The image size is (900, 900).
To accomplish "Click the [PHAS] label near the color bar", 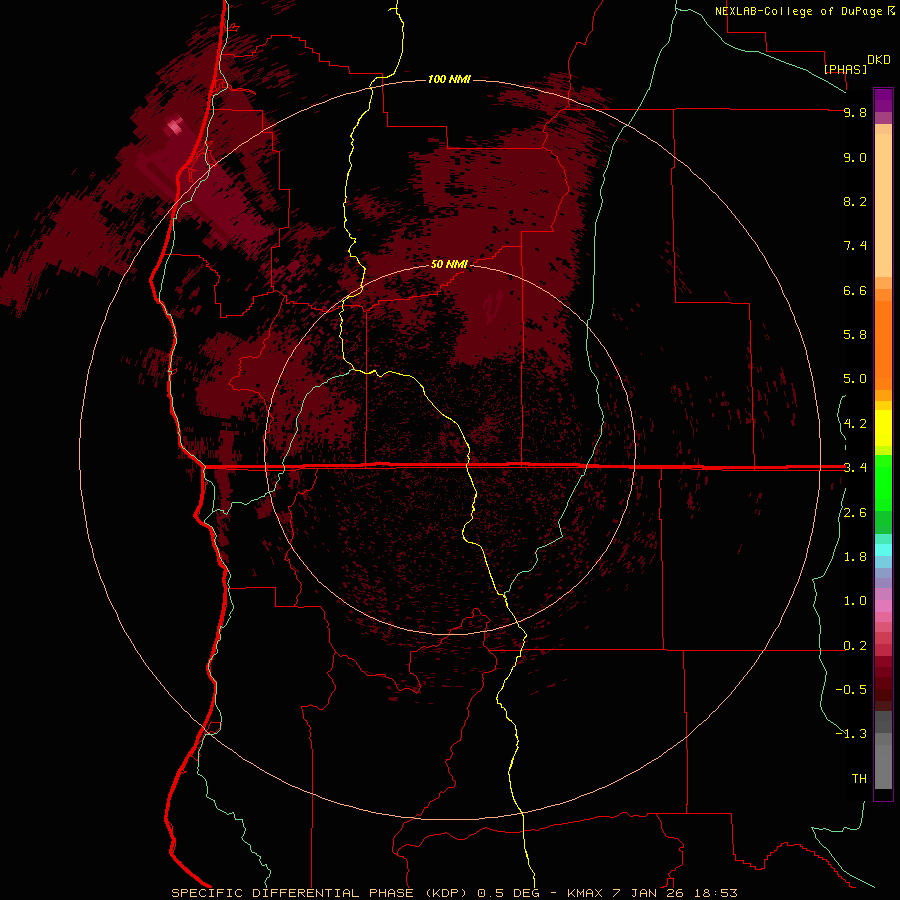I will (845, 69).
